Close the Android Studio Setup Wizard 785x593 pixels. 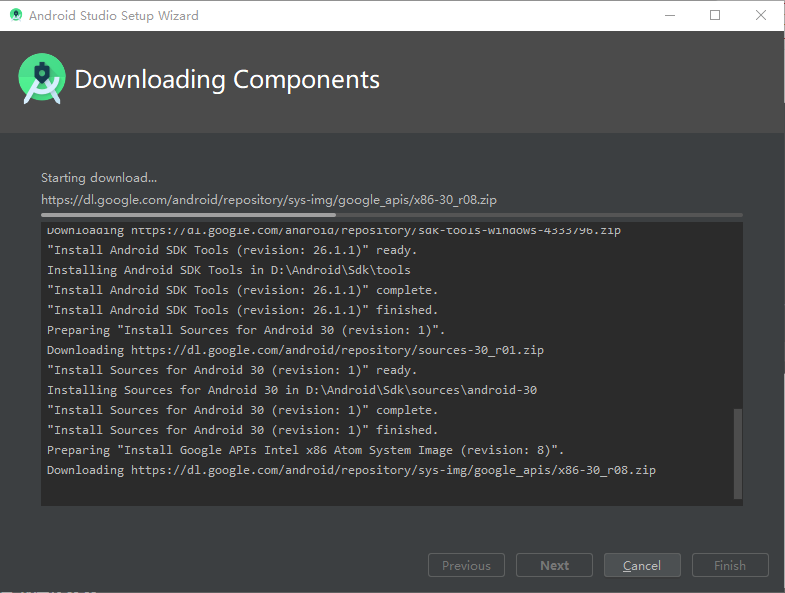[761, 16]
